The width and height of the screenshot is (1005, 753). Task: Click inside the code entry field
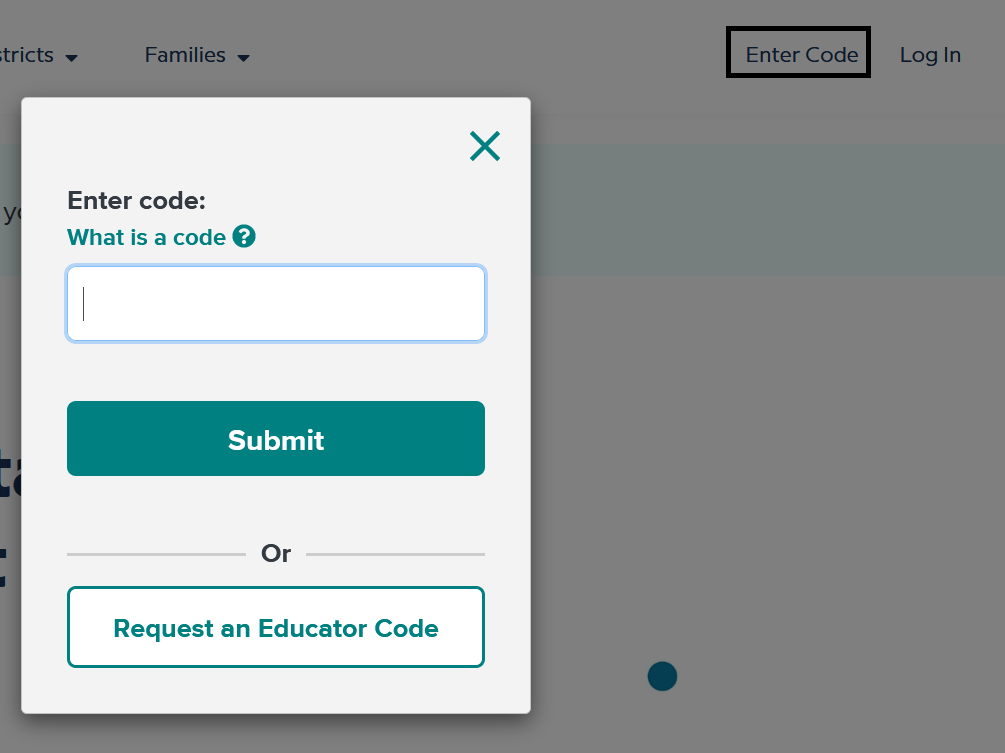(275, 303)
